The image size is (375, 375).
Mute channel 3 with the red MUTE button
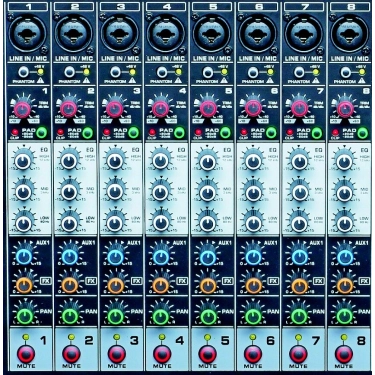117,354
